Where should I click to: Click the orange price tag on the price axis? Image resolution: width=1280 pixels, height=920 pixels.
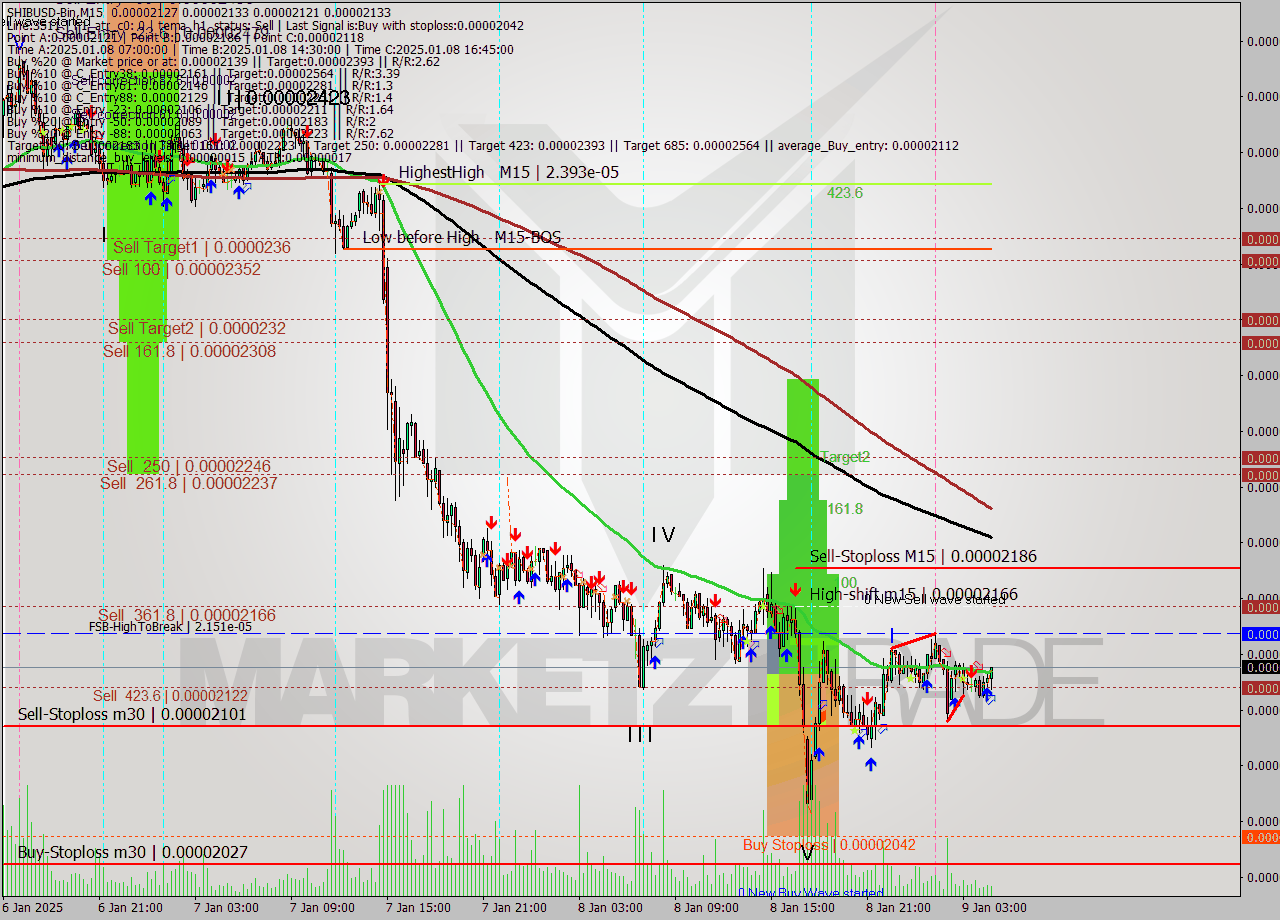(x=1260, y=837)
